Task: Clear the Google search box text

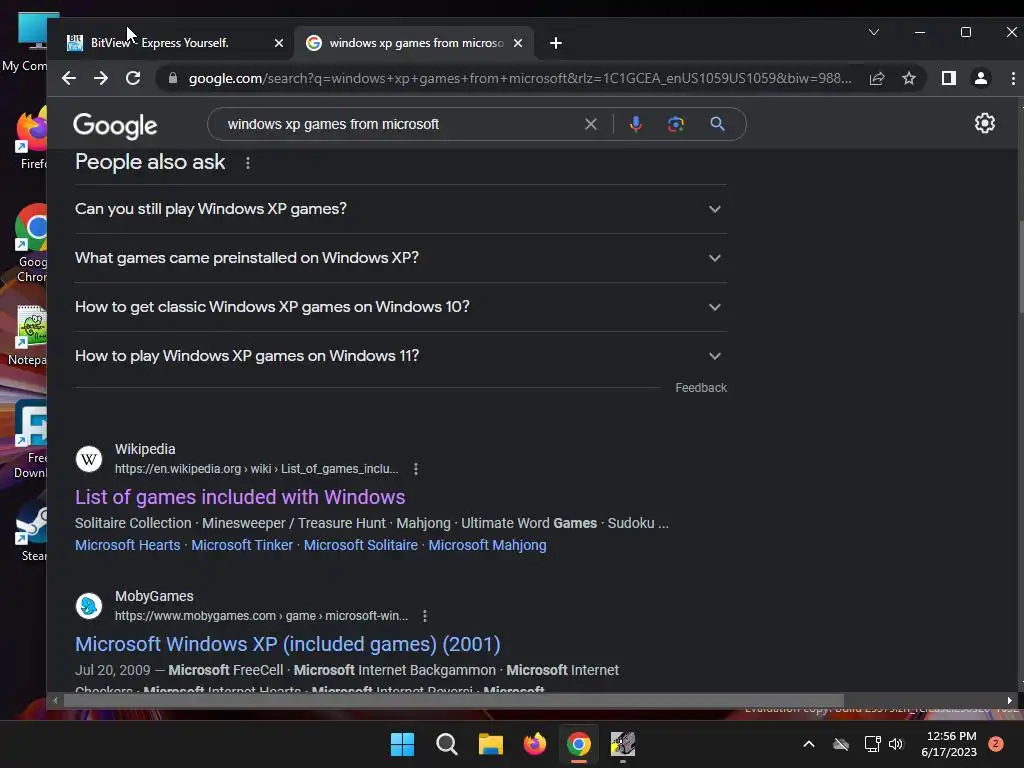Action: point(590,124)
